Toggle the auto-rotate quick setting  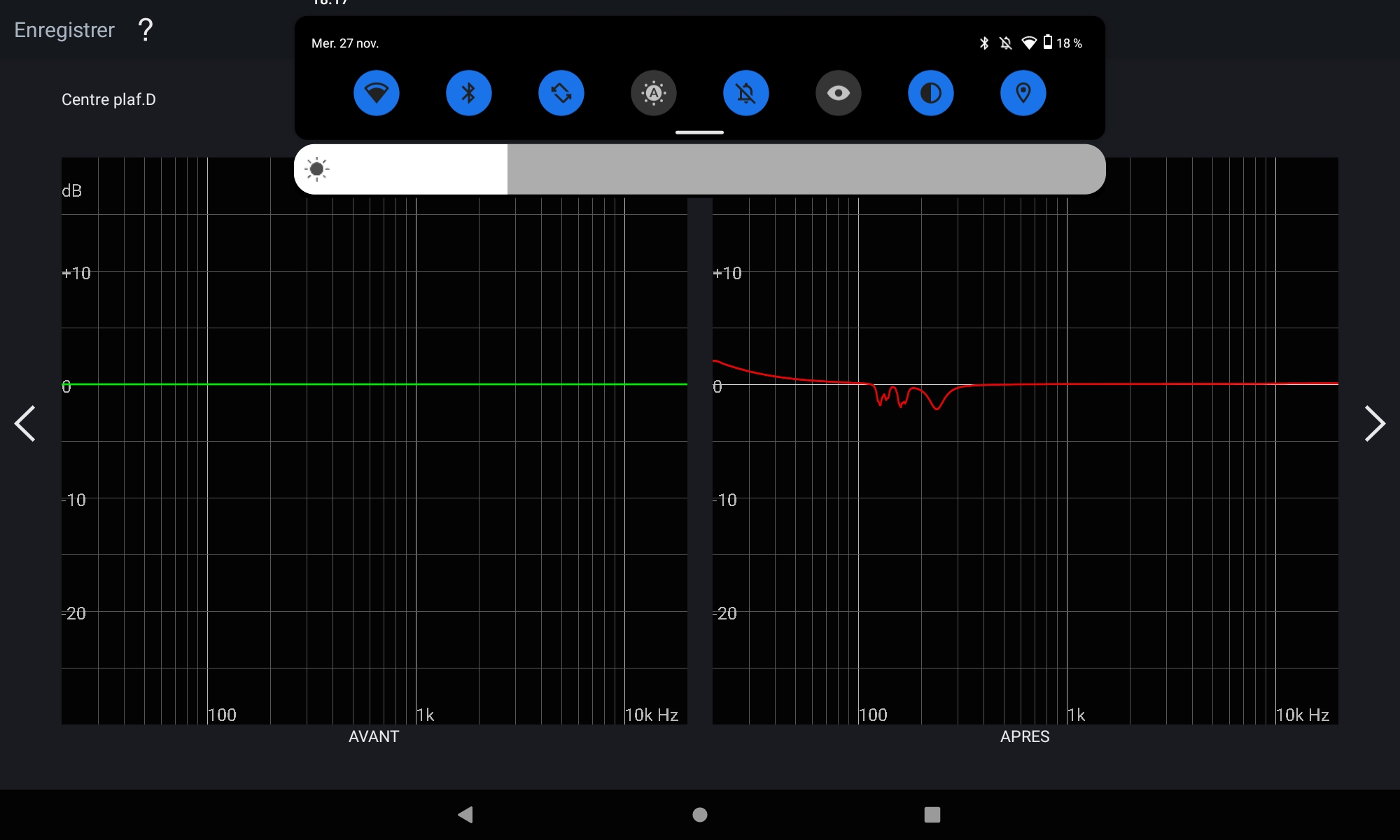561,93
